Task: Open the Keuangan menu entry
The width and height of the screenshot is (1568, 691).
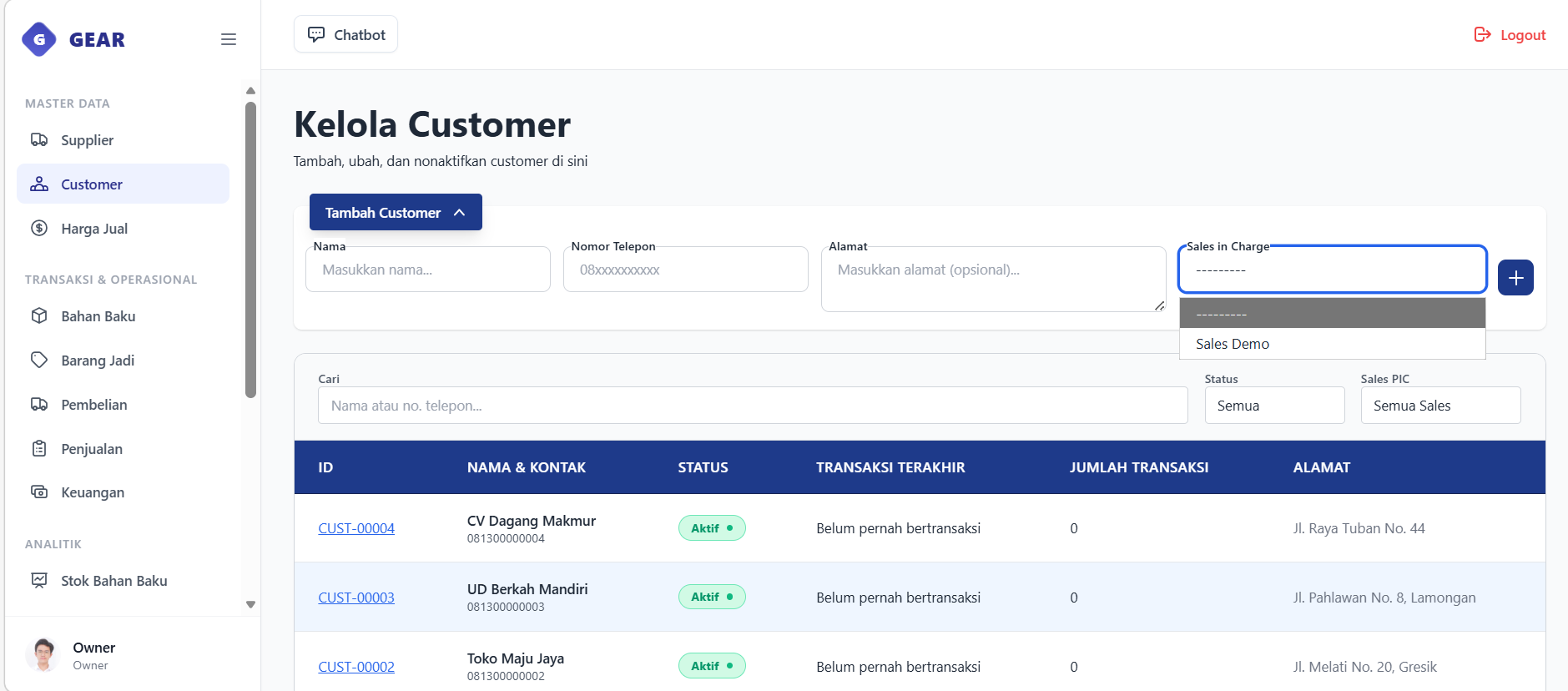Action: tap(123, 492)
